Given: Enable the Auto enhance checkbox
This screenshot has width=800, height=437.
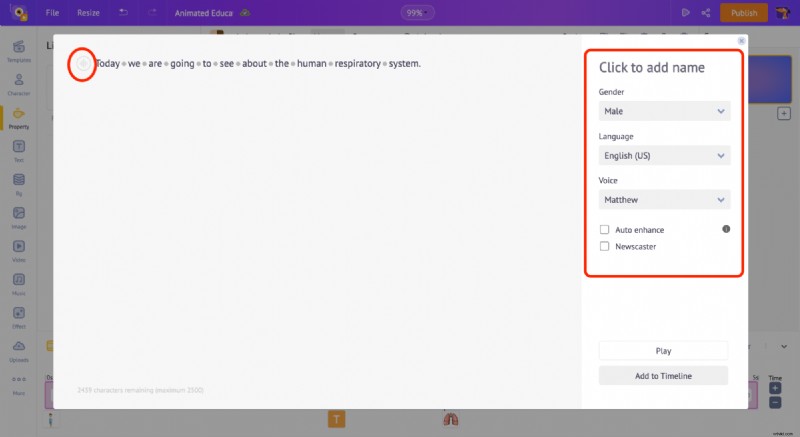Looking at the screenshot, I should 605,229.
